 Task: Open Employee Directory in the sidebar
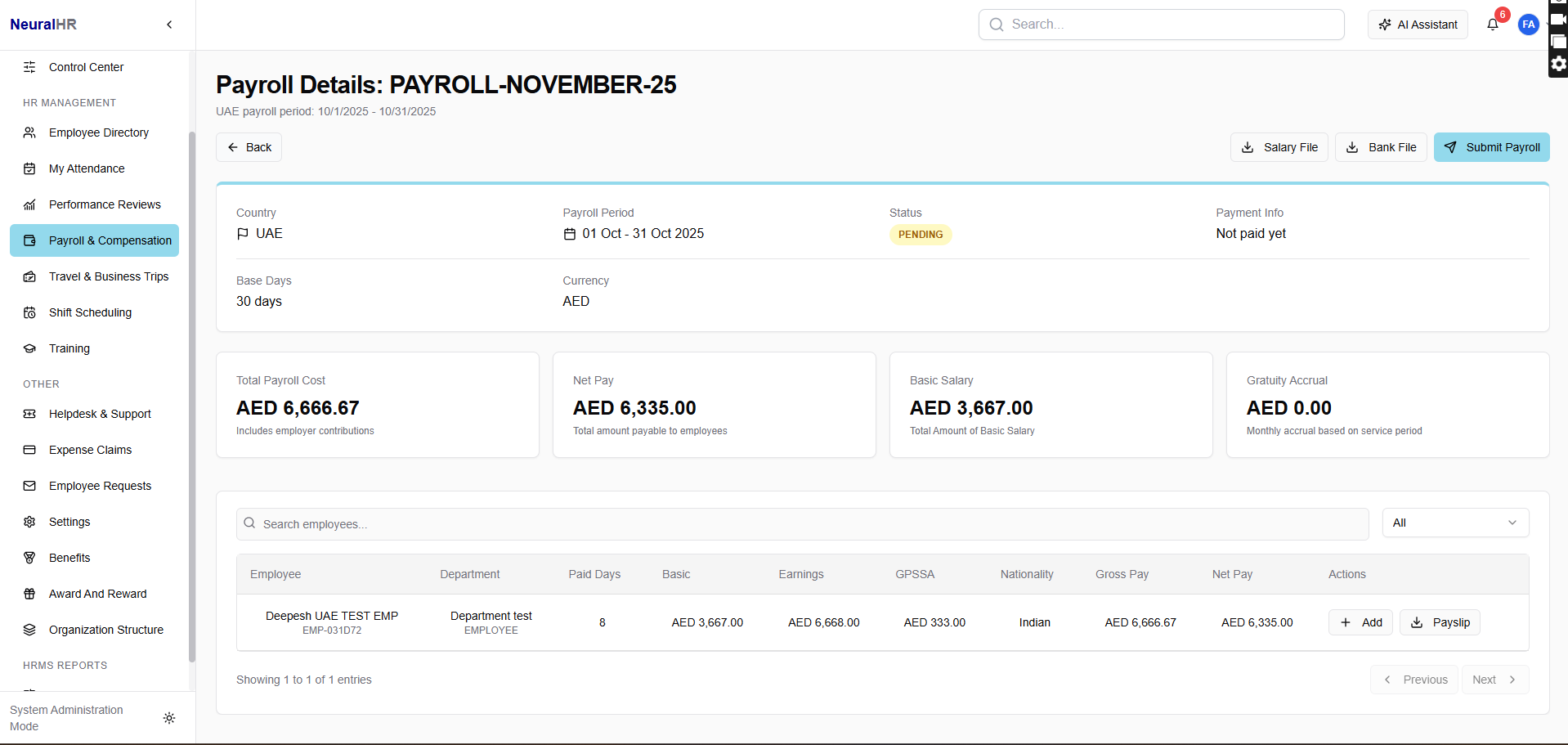click(x=98, y=132)
